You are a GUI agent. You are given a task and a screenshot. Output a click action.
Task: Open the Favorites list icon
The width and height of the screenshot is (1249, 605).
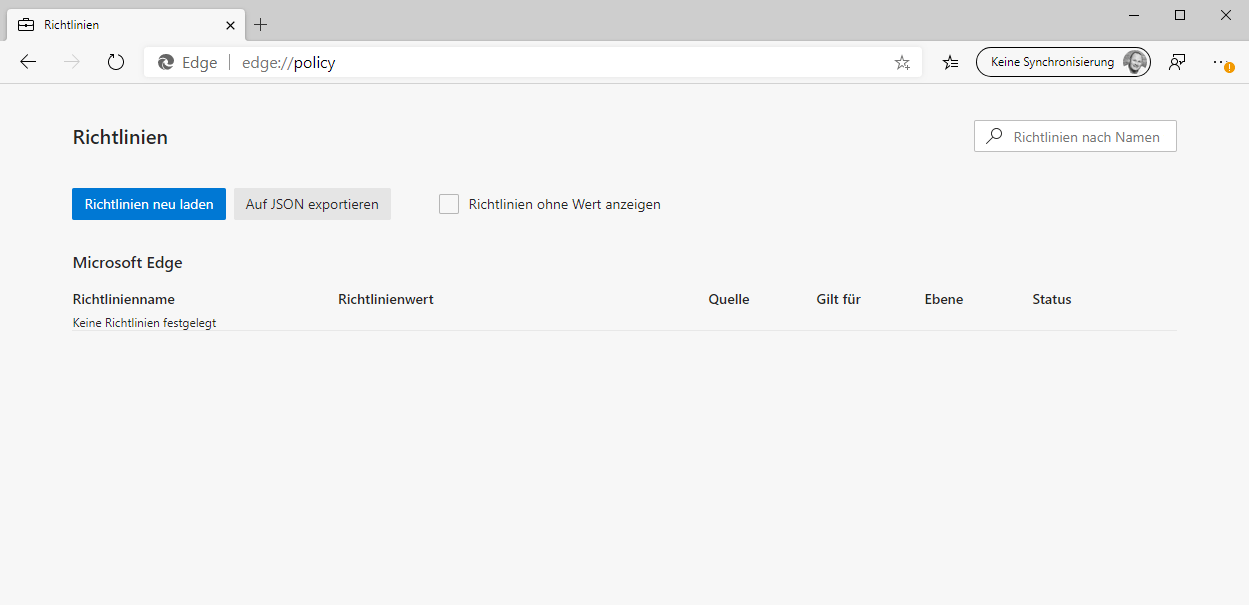coord(950,62)
